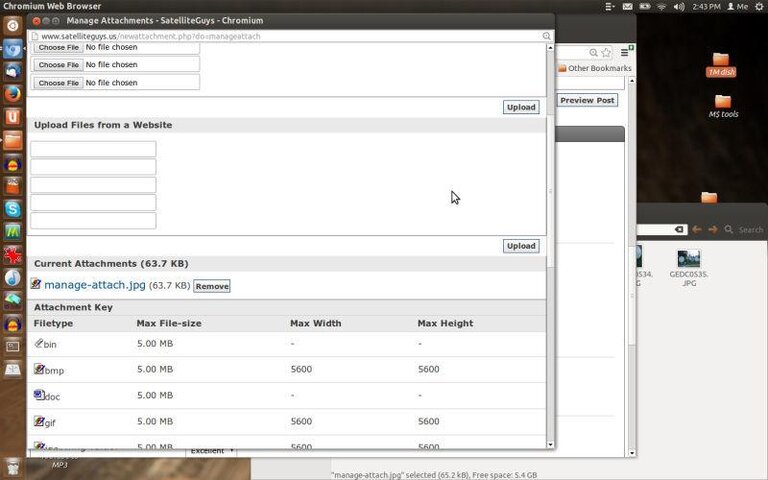Click the bottom Choose File button
Viewport: 768px width, 480px height.
point(58,83)
